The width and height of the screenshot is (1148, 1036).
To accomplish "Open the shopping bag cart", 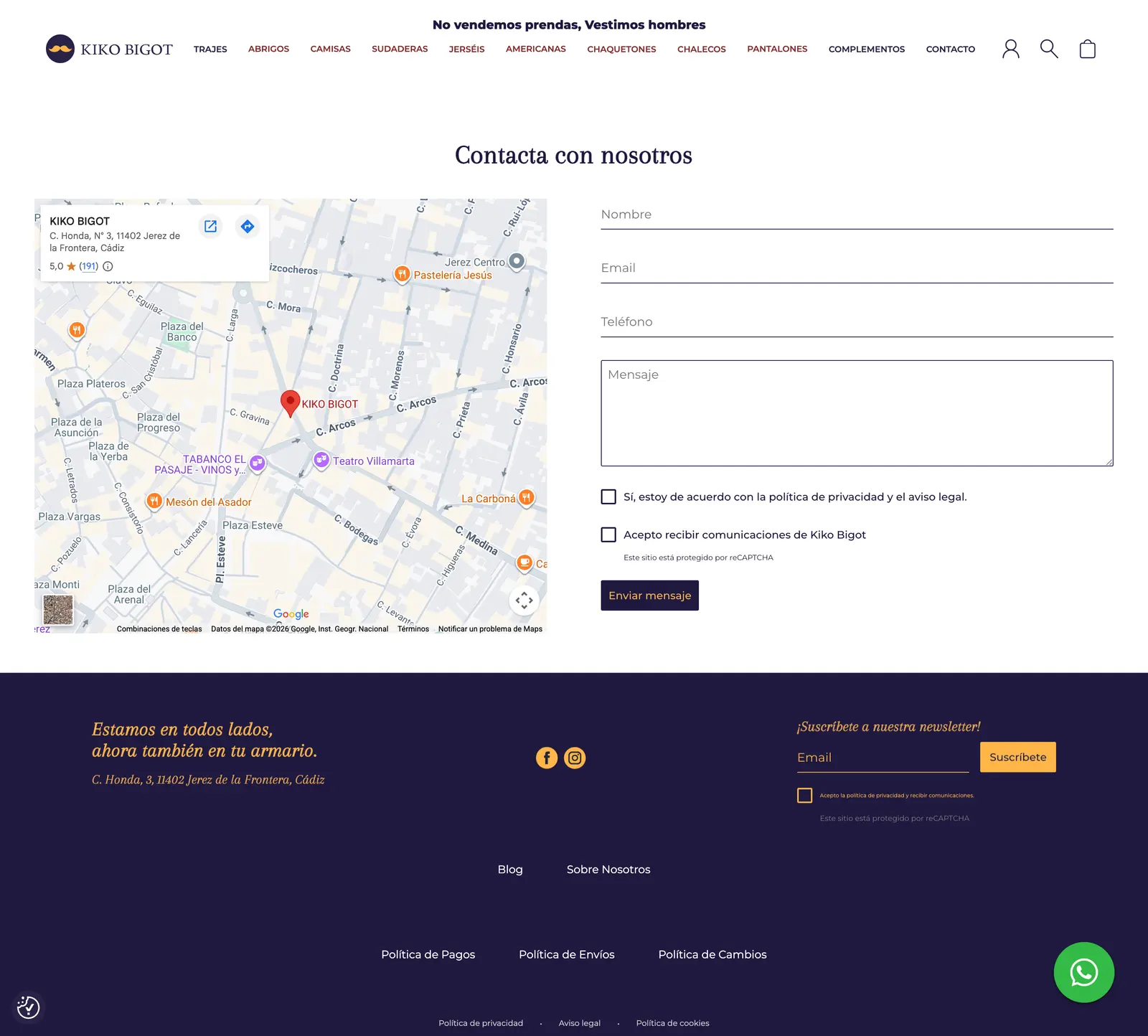I will (x=1088, y=49).
